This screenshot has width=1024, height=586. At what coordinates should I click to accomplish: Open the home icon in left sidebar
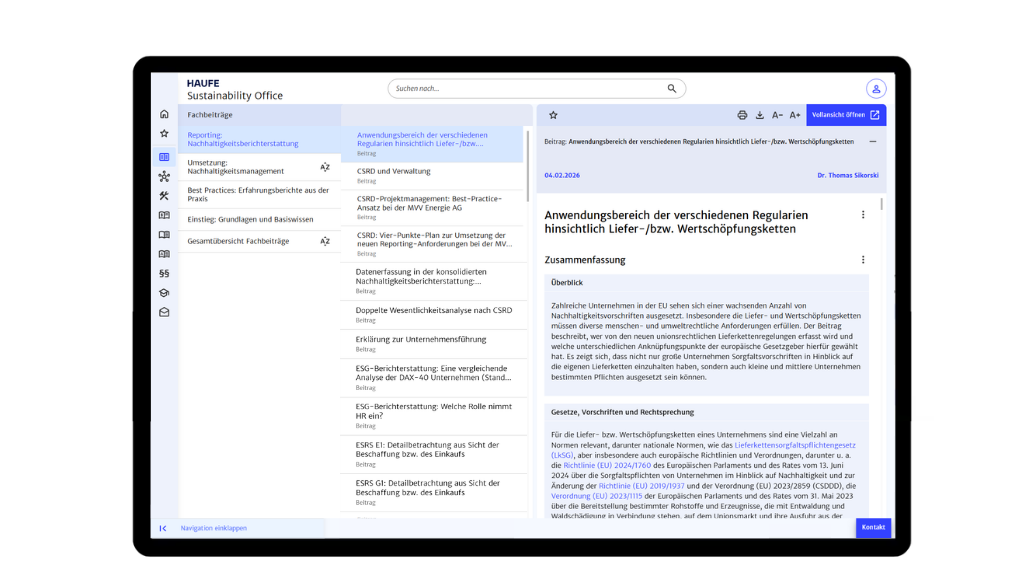164,115
